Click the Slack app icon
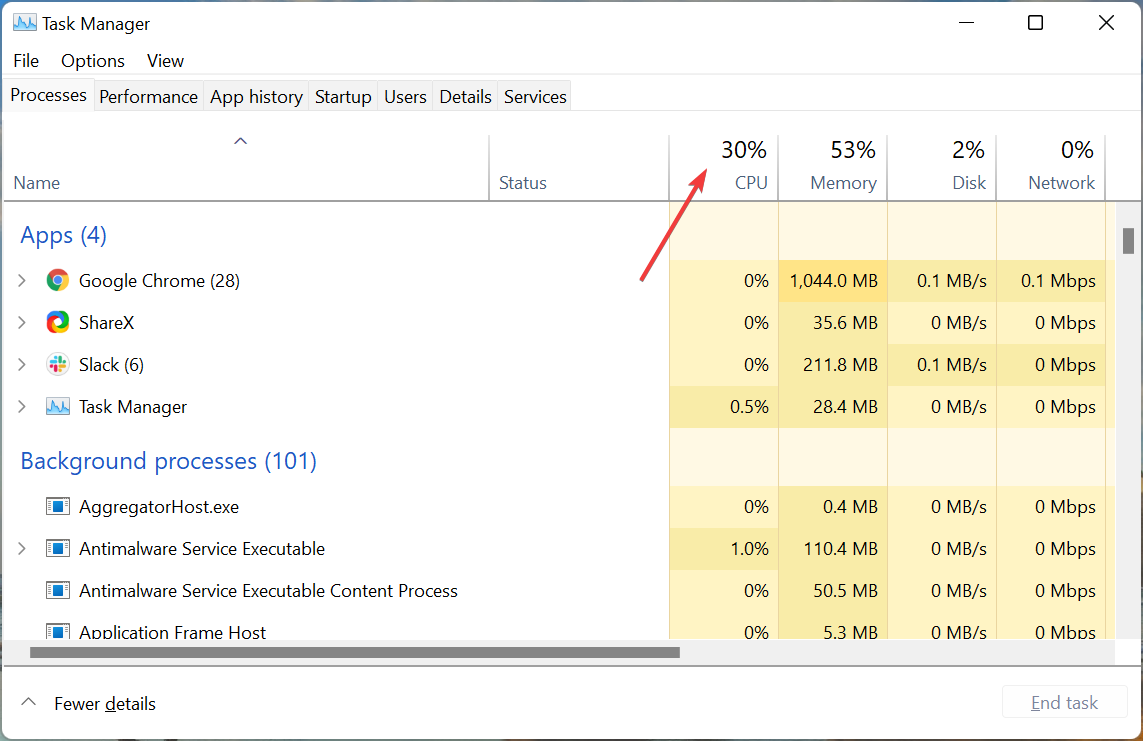The image size is (1143, 741). [x=58, y=364]
